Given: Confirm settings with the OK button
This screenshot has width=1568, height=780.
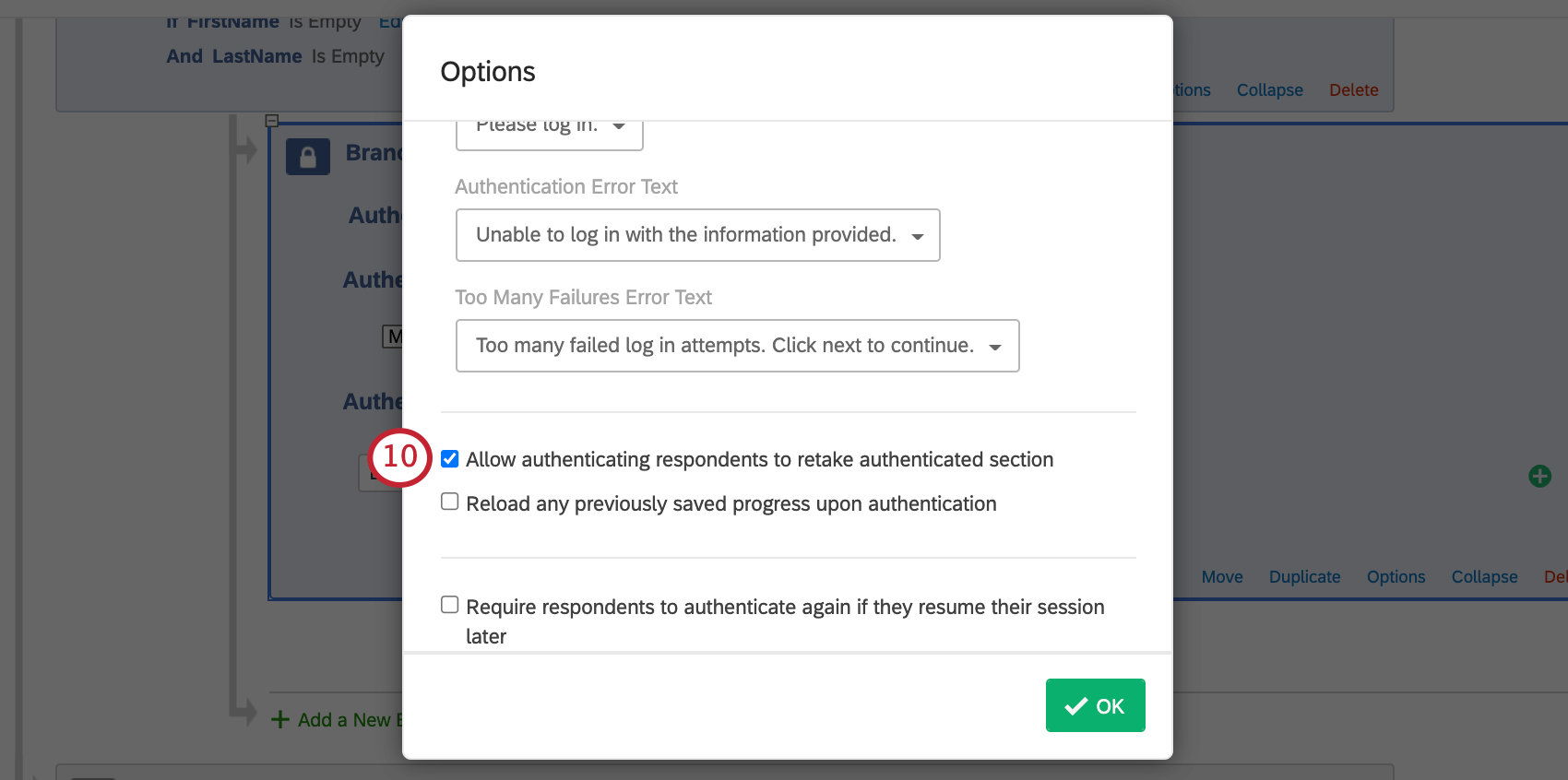Looking at the screenshot, I should click(1095, 705).
